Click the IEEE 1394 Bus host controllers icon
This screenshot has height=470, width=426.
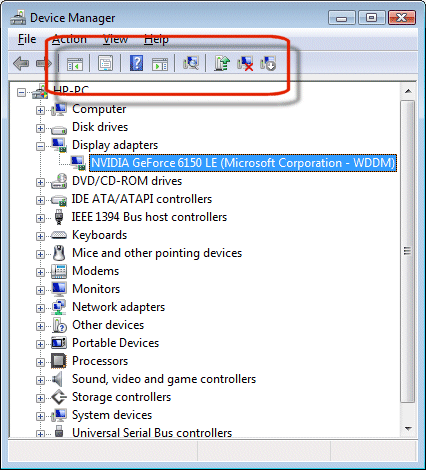point(59,217)
